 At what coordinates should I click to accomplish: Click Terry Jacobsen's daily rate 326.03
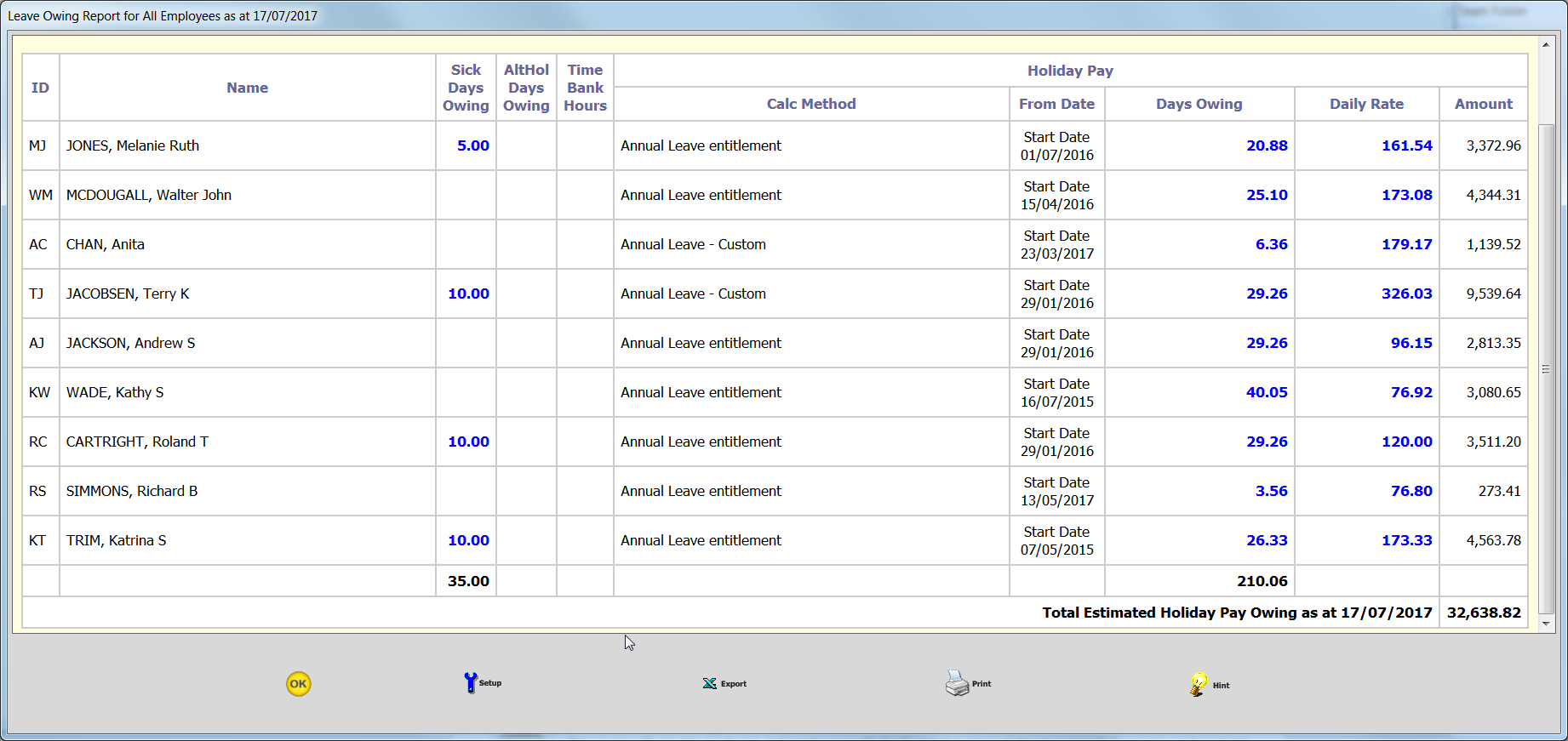[1406, 294]
